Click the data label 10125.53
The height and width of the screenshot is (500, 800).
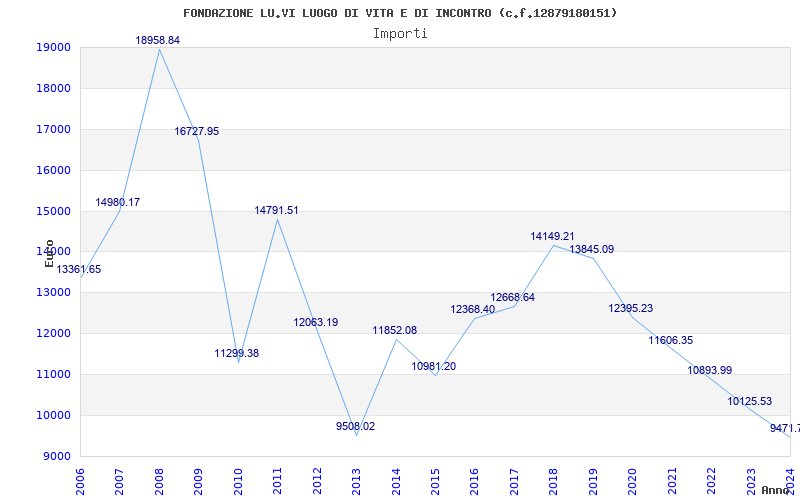pyautogui.click(x=750, y=402)
